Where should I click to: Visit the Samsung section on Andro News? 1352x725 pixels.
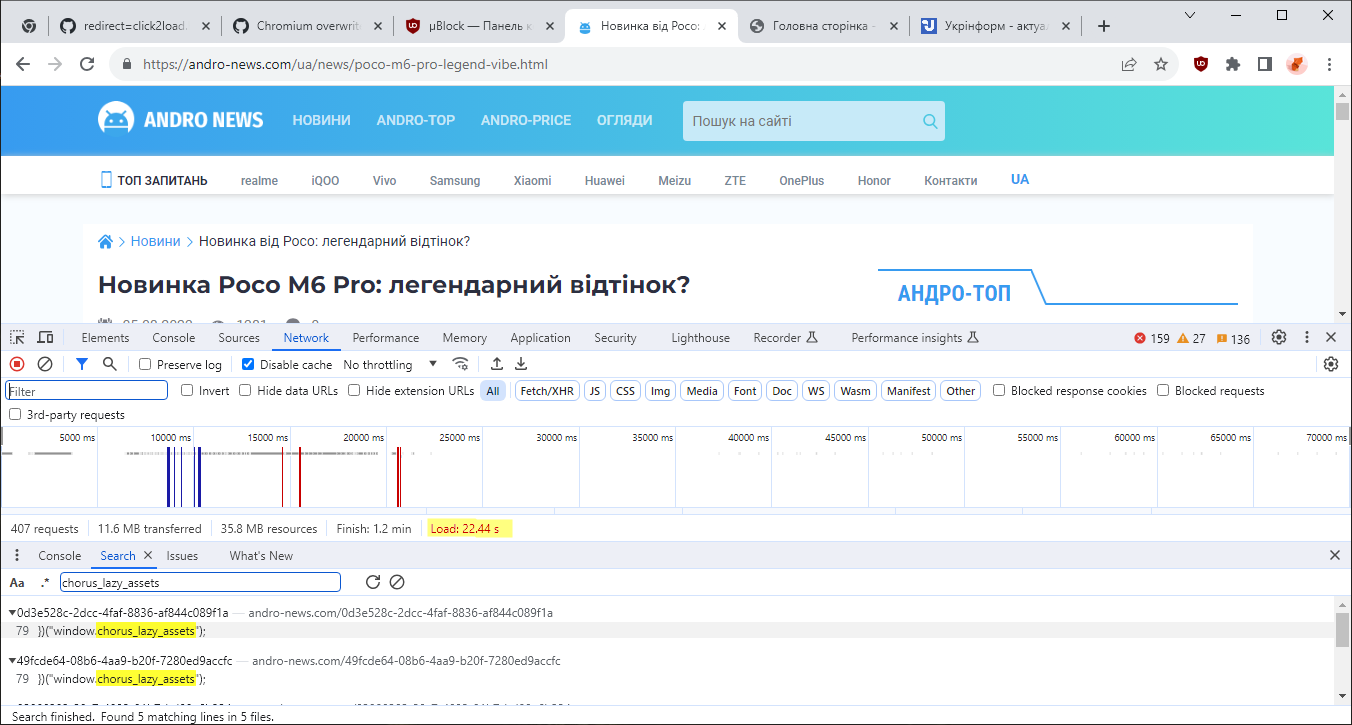[454, 180]
